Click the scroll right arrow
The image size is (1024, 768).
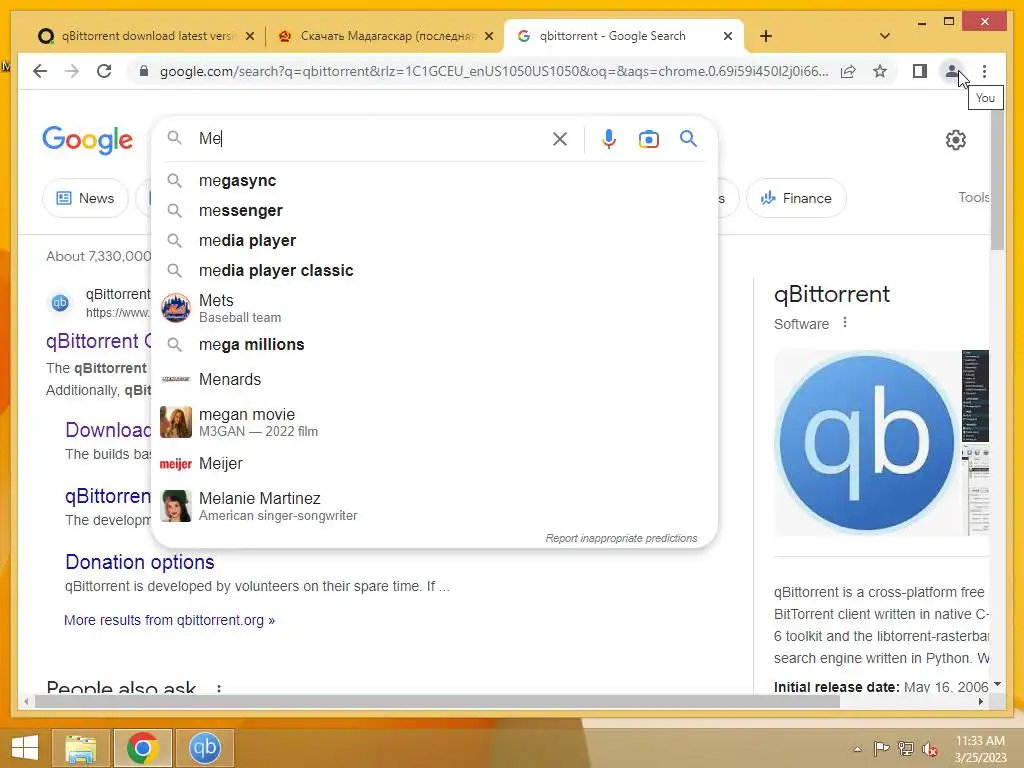980,702
